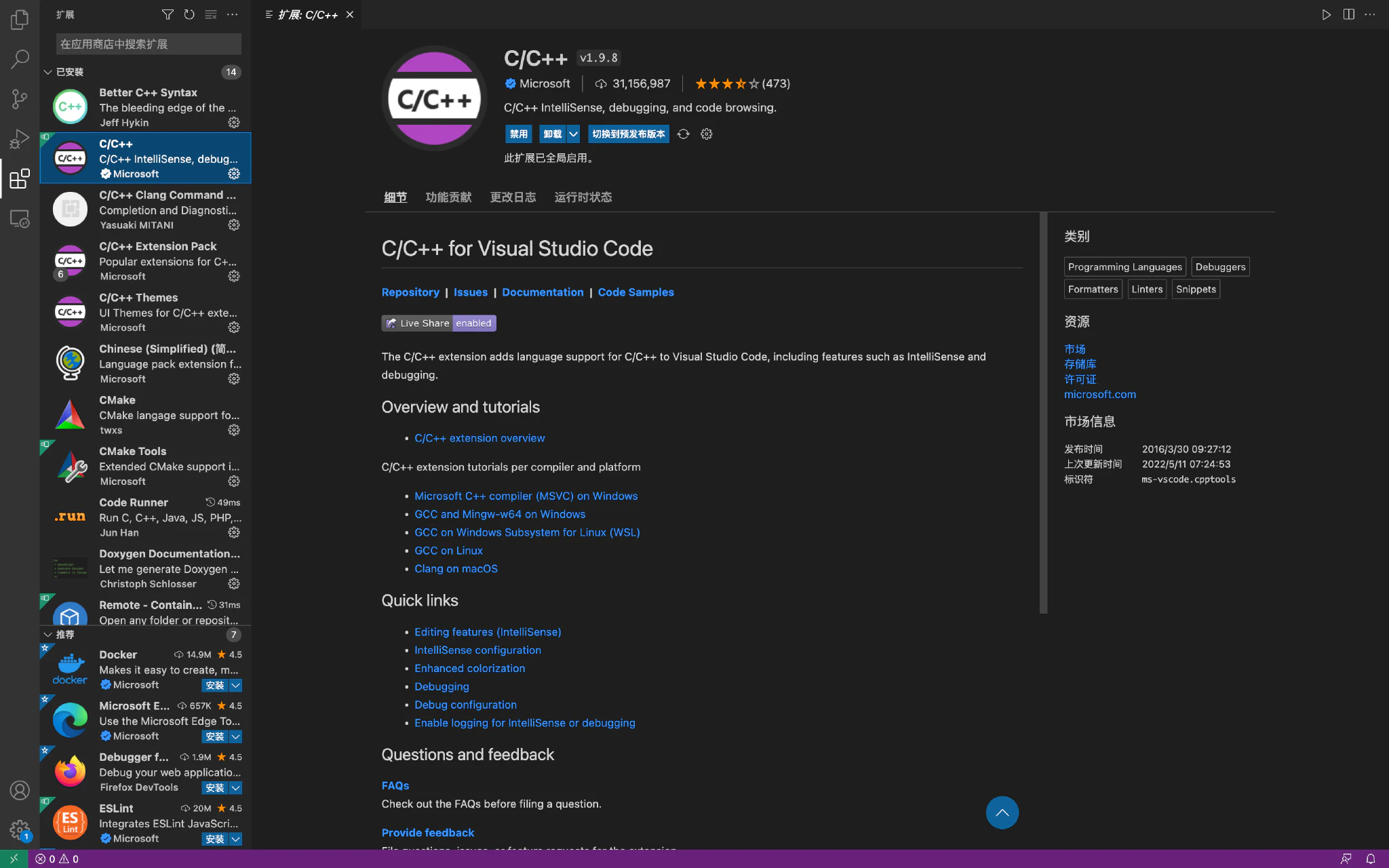Click the extension marketplace search field
Image resolution: width=1389 pixels, height=868 pixels.
[x=148, y=43]
